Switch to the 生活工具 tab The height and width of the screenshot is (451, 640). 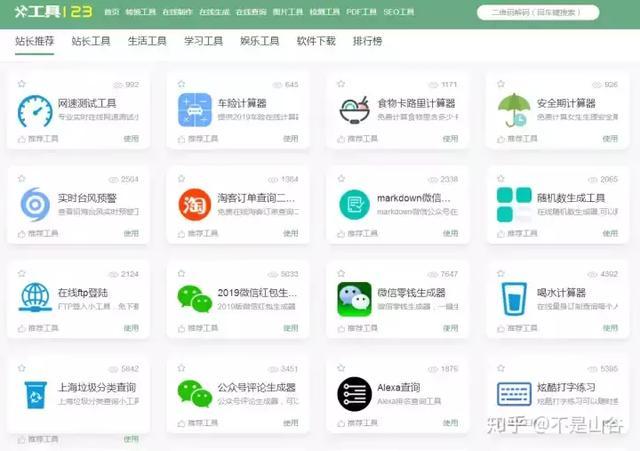coord(147,41)
